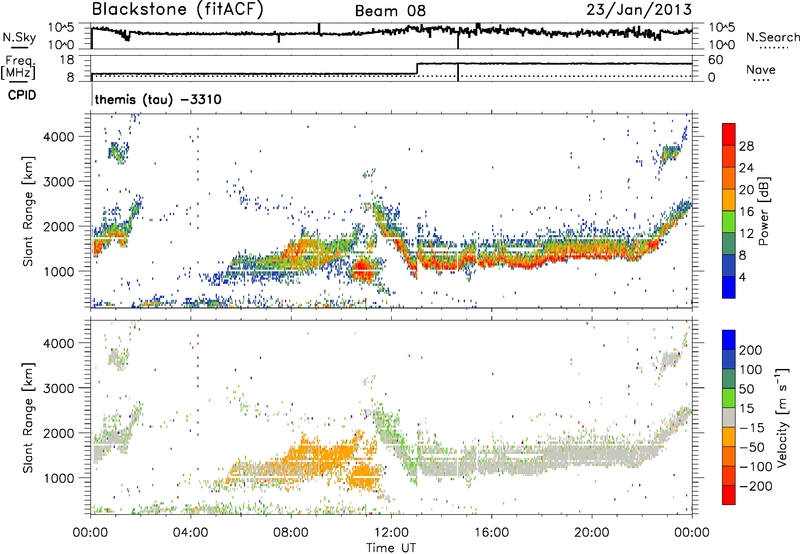Click the red high-power blob near 11:00 UT
800x554 pixels.
[363, 270]
